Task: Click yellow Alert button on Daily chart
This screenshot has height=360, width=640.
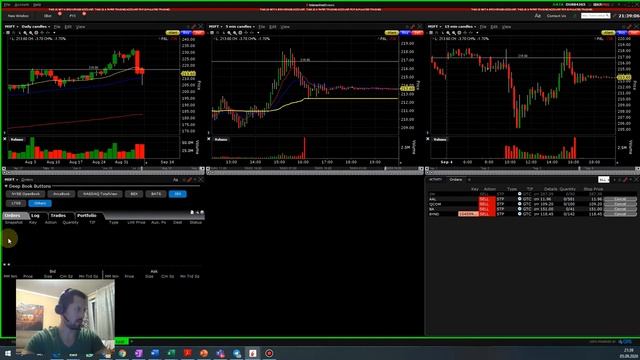Action: [x=172, y=33]
